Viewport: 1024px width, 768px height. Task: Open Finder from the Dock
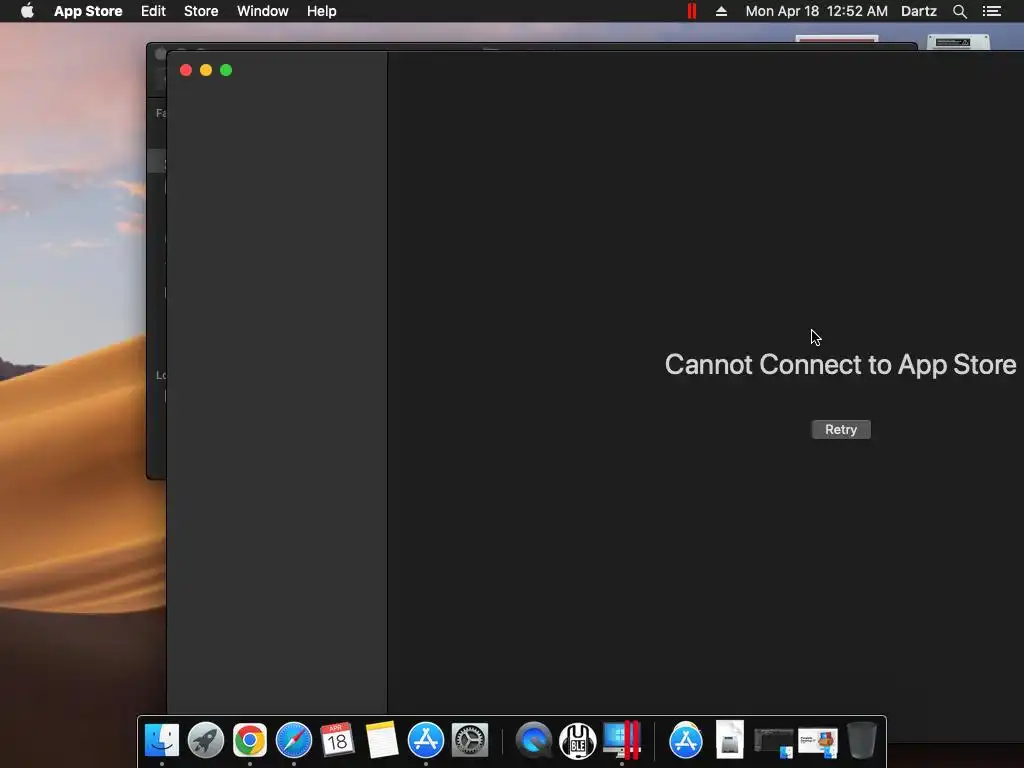point(161,741)
